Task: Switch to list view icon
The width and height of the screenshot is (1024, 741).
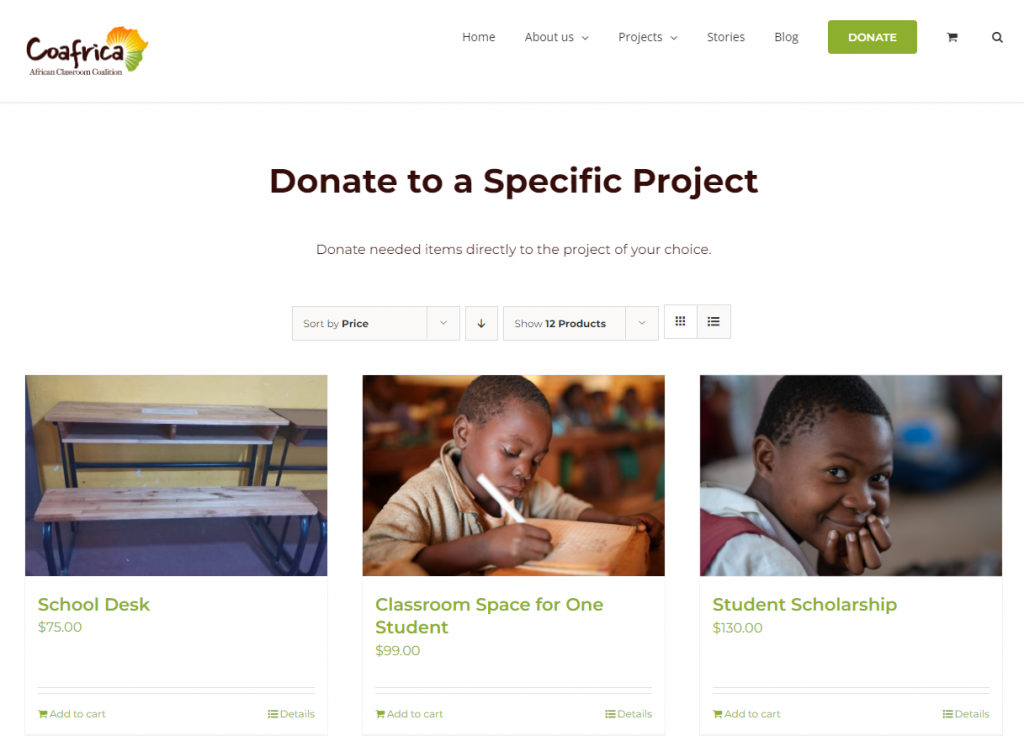Action: 714,321
